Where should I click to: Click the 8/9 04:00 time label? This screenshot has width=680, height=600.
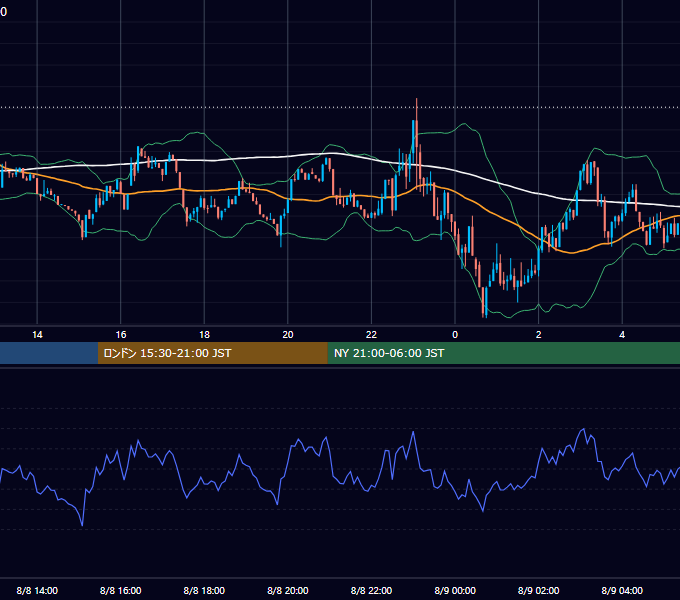[622, 590]
